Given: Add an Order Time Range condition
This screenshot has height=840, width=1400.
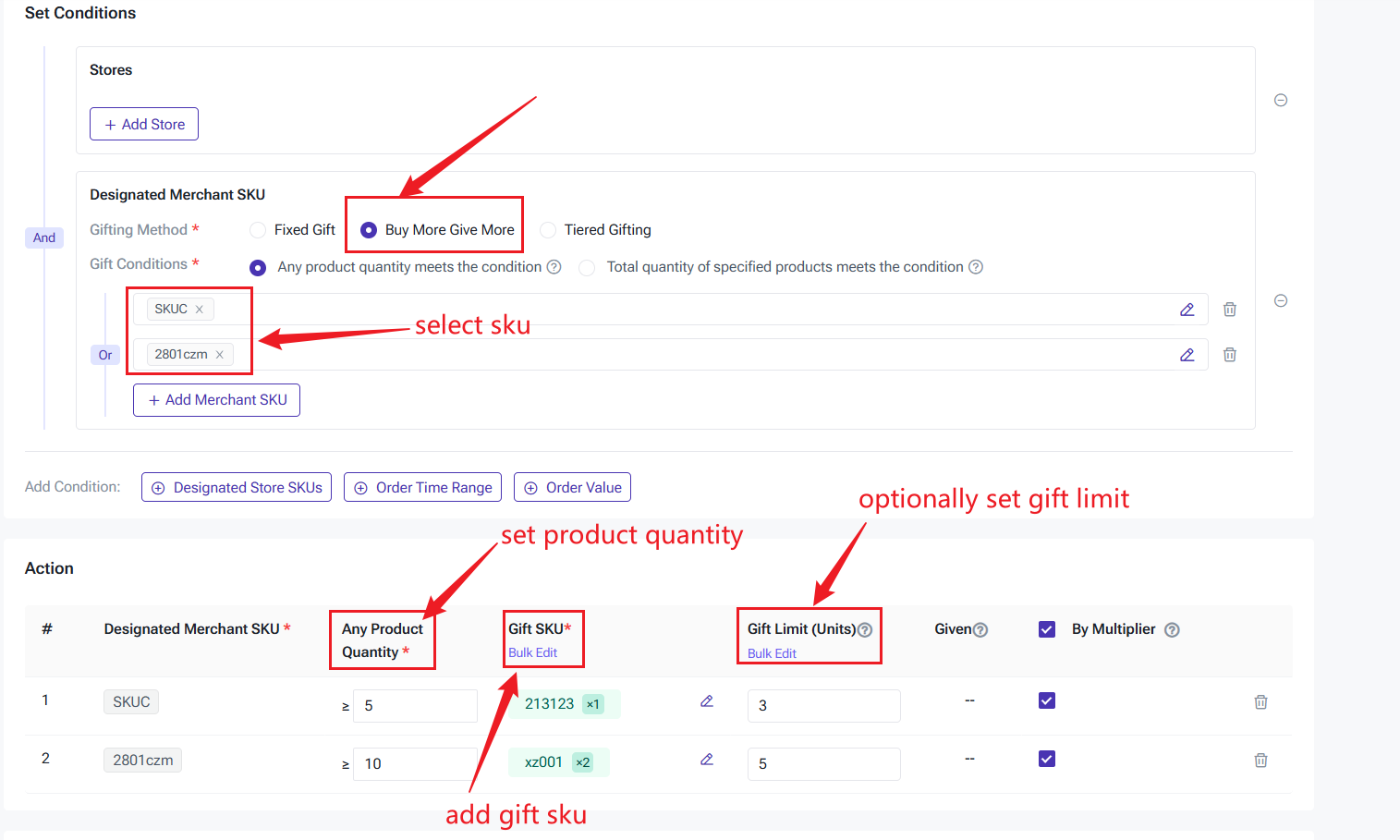Looking at the screenshot, I should coord(423,487).
